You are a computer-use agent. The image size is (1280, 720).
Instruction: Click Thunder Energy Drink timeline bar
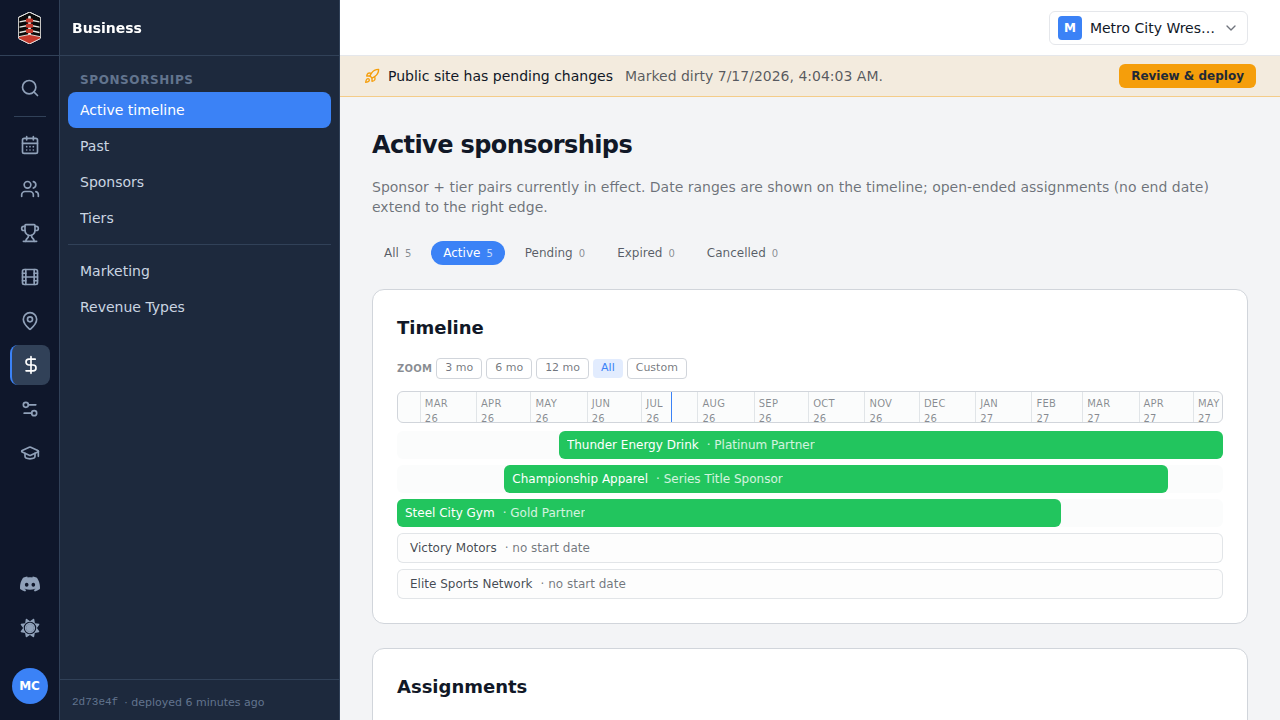tap(891, 445)
